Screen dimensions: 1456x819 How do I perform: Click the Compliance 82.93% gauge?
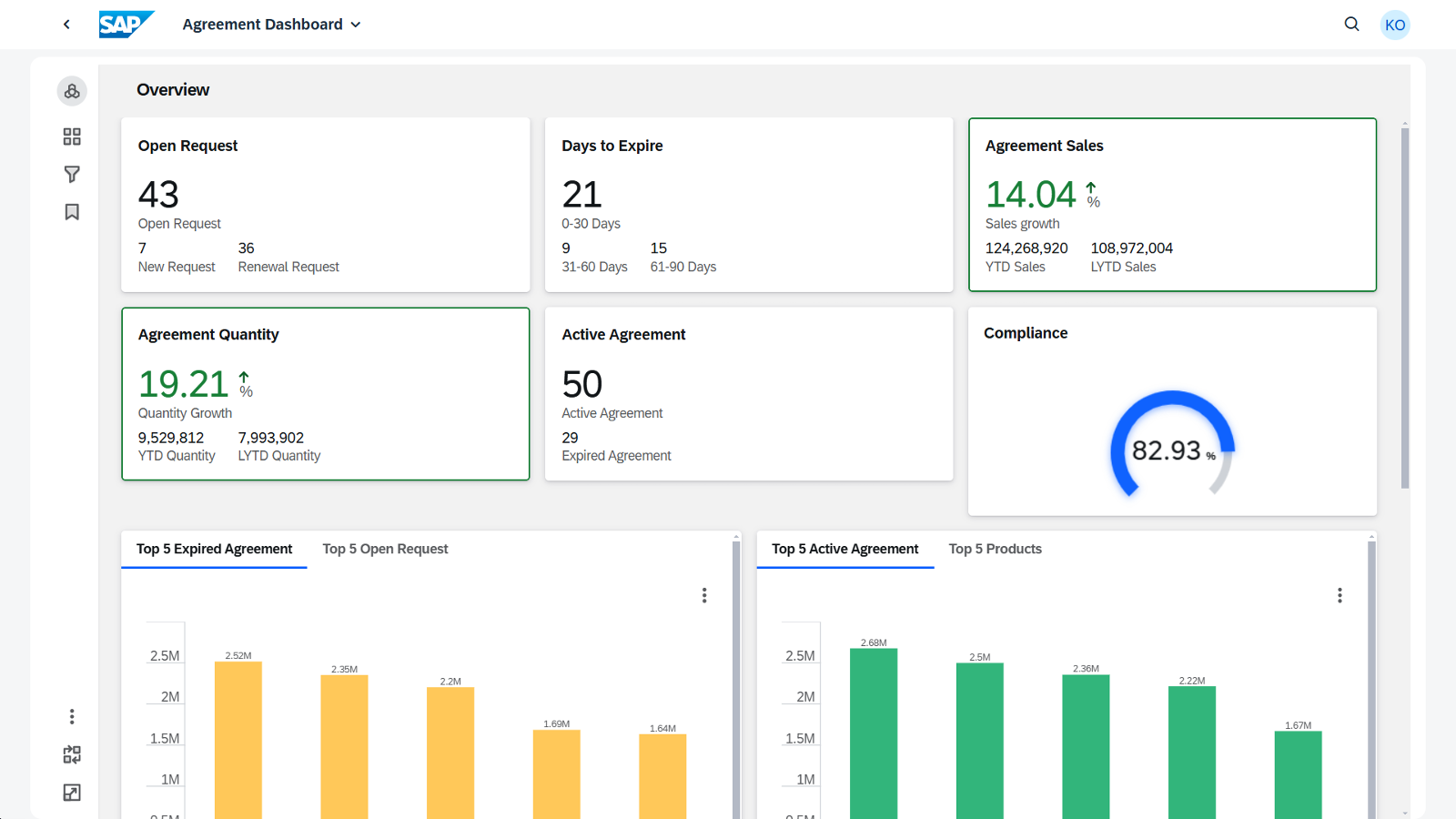point(1172,446)
